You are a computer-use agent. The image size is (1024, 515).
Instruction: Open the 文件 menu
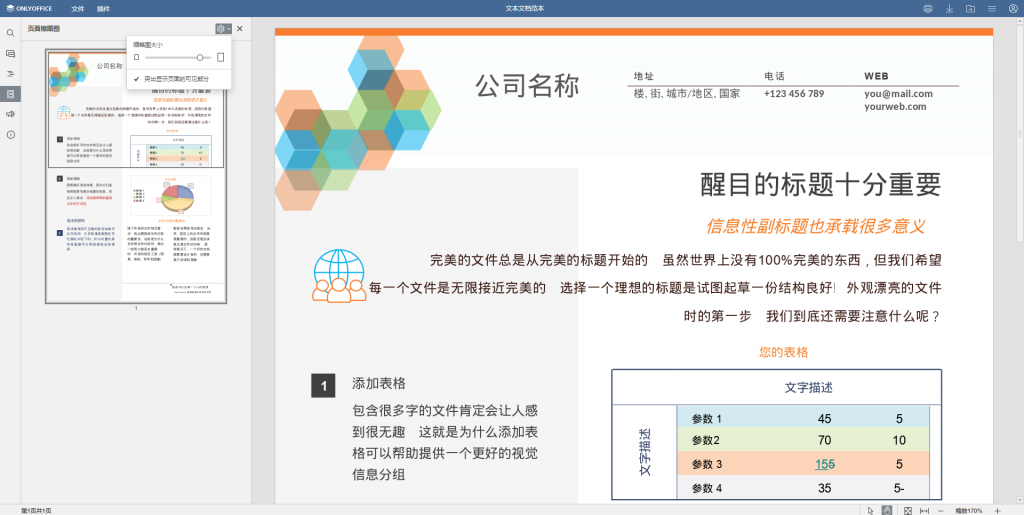[x=78, y=9]
